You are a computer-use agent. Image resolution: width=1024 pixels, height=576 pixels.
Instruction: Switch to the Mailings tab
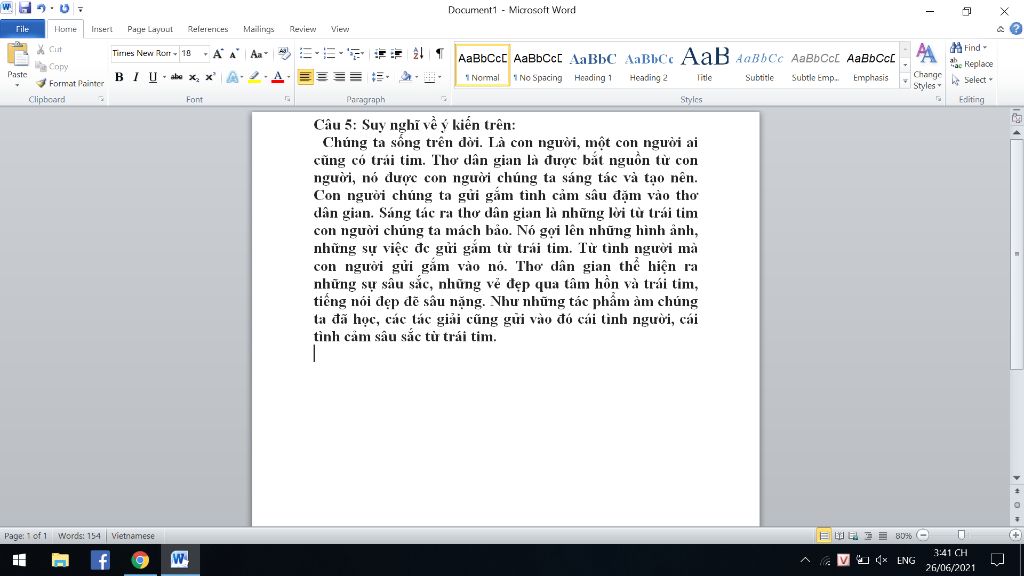coord(259,29)
